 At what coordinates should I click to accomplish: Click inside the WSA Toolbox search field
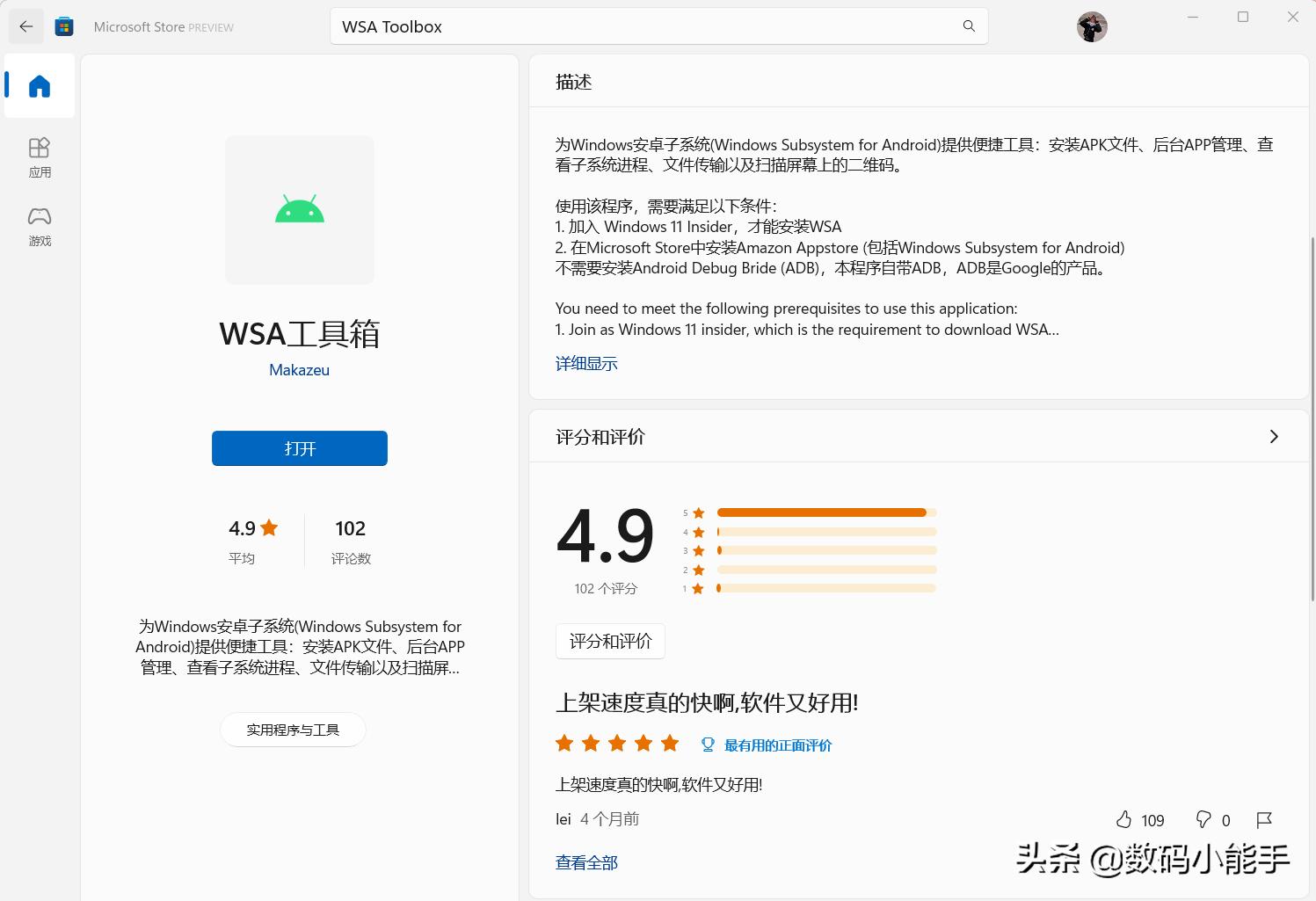(615, 26)
